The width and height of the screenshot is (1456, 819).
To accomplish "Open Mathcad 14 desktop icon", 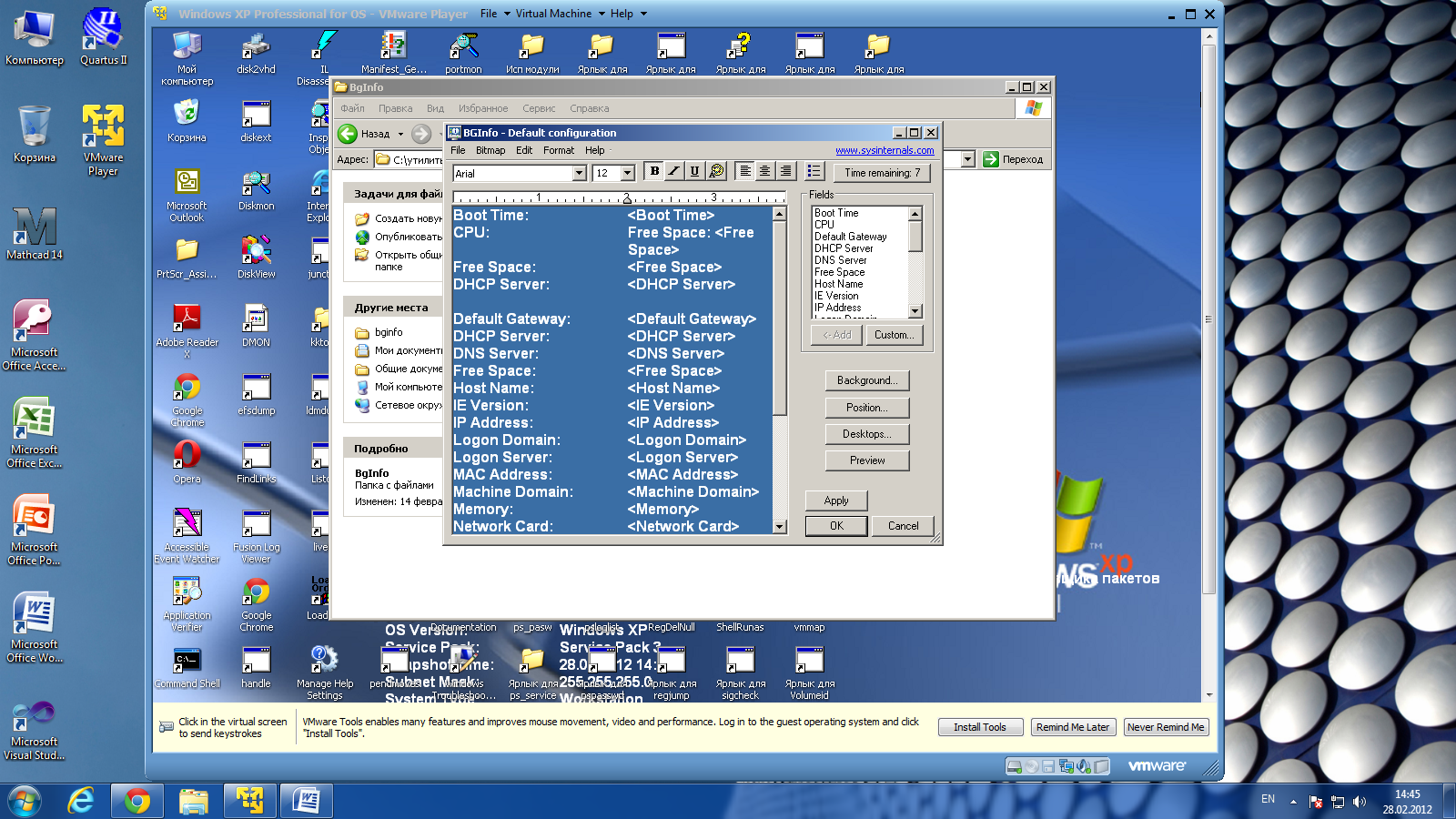I will tap(35, 232).
